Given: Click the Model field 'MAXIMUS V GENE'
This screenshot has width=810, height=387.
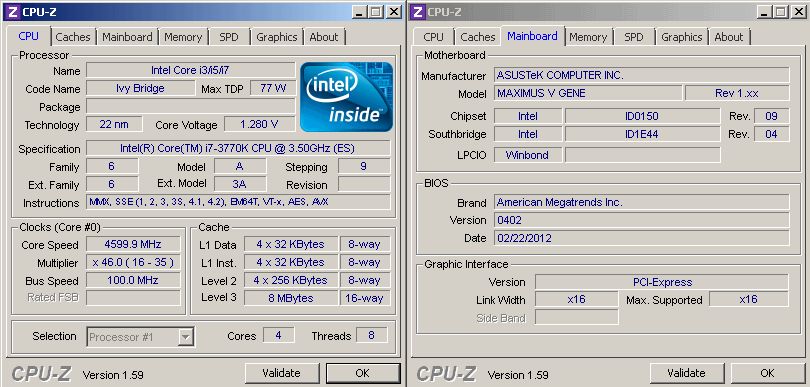Looking at the screenshot, I should point(588,93).
